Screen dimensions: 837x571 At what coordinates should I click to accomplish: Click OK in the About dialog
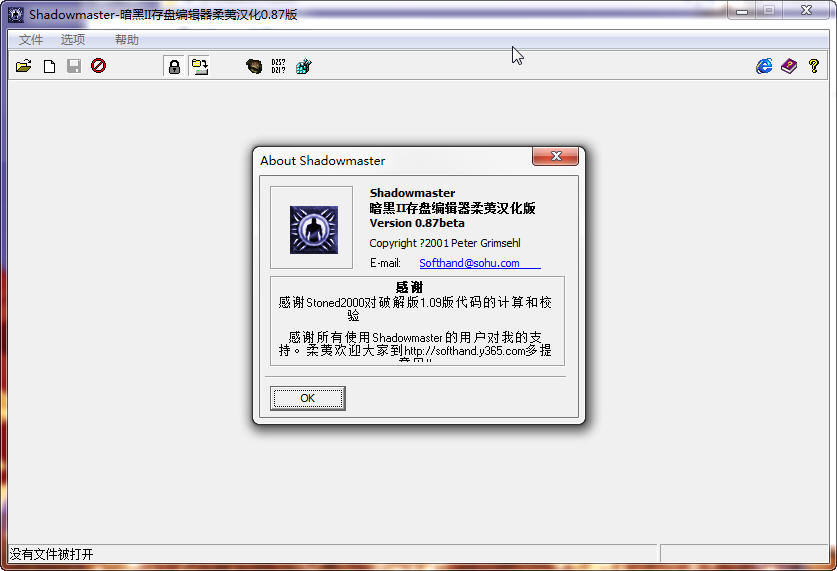click(307, 398)
